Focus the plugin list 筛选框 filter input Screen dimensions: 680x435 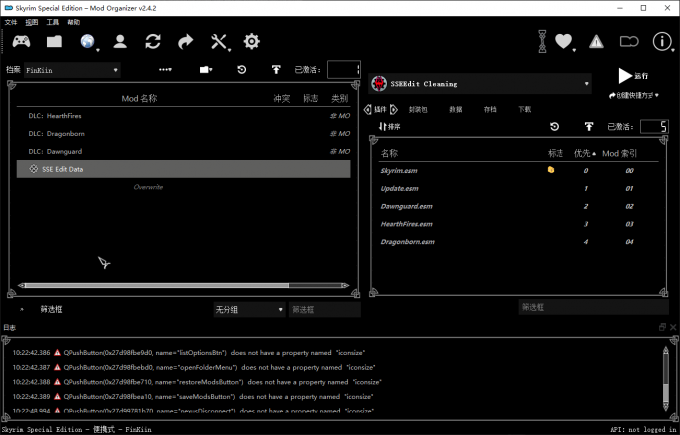click(x=593, y=307)
